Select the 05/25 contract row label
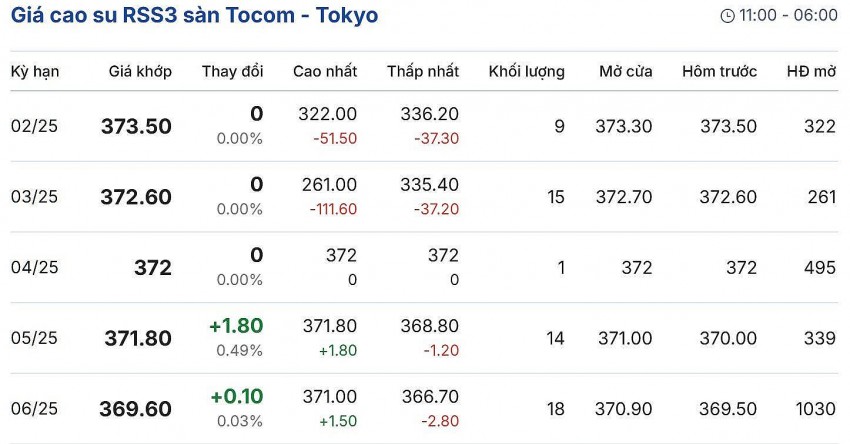Screen dimensions: 850x444 click(x=34, y=338)
